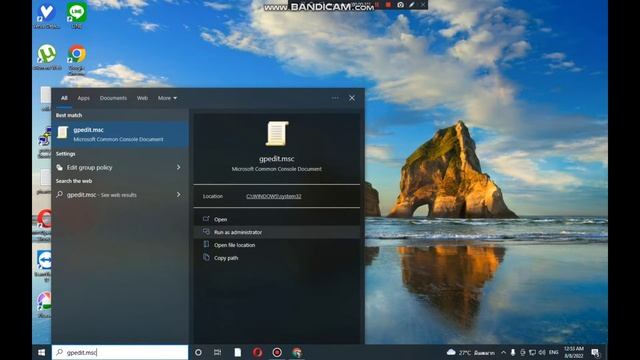Click the Bandicam screenshot camera icon
Image resolution: width=640 pixels, height=360 pixels.
click(400, 5)
